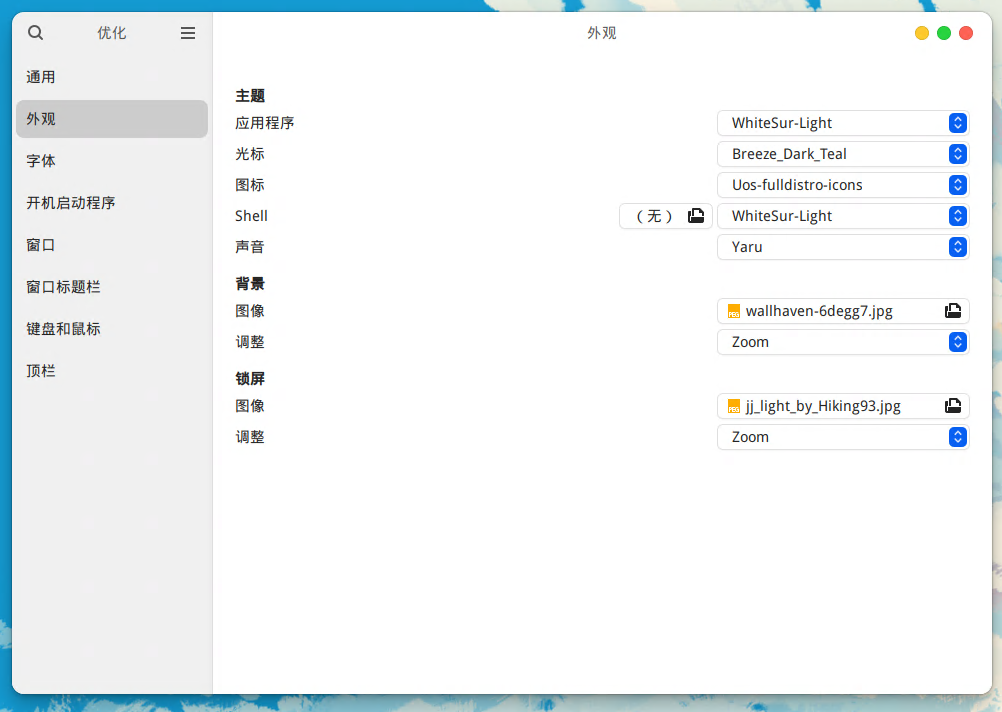Open the search icon in sidebar header
The image size is (1002, 712).
36,33
